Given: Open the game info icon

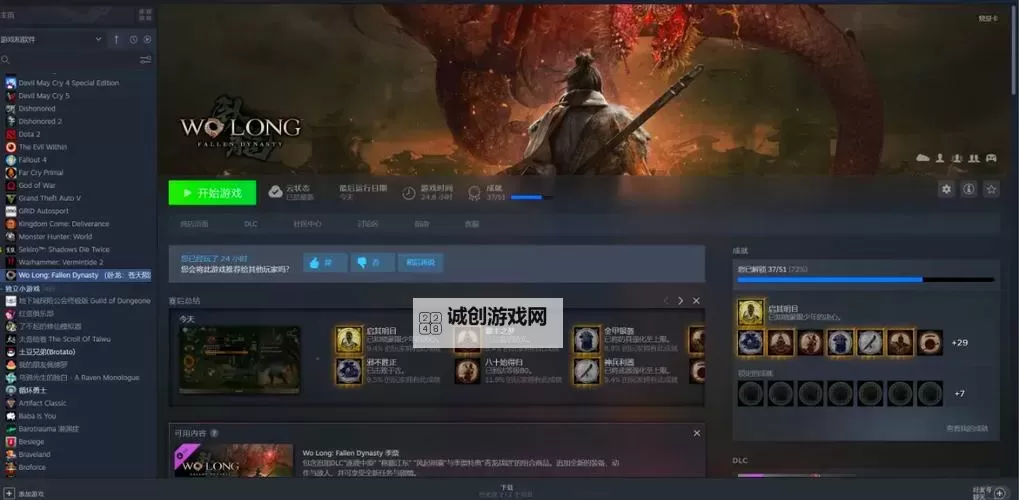Looking at the screenshot, I should 968,189.
